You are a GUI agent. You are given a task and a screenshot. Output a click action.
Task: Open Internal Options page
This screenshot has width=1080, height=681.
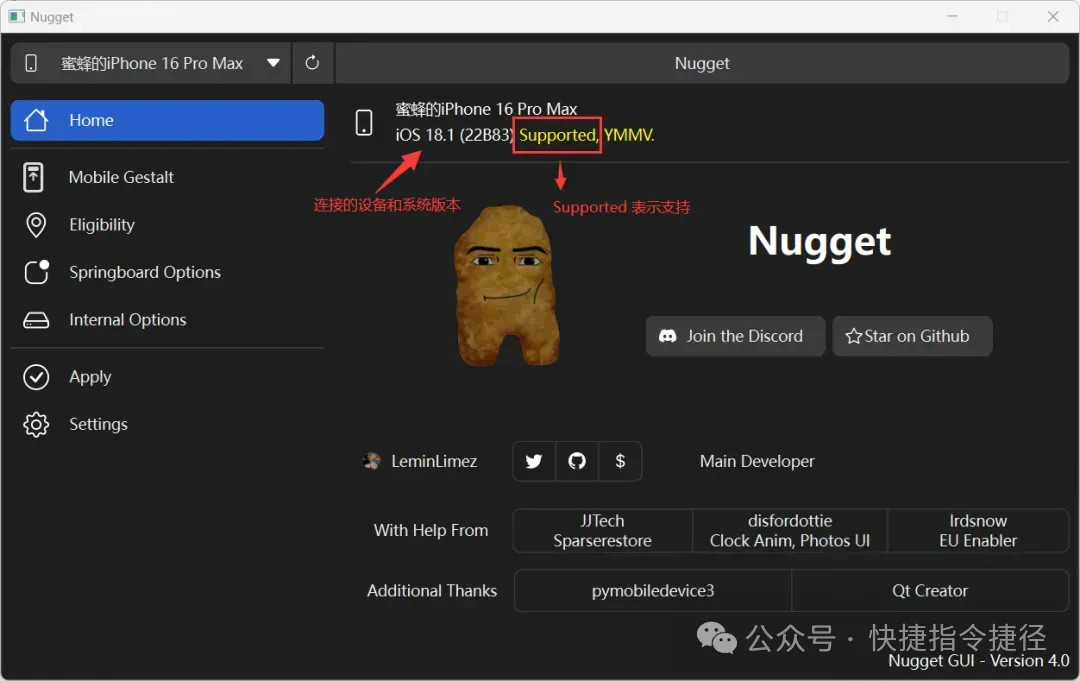167,319
